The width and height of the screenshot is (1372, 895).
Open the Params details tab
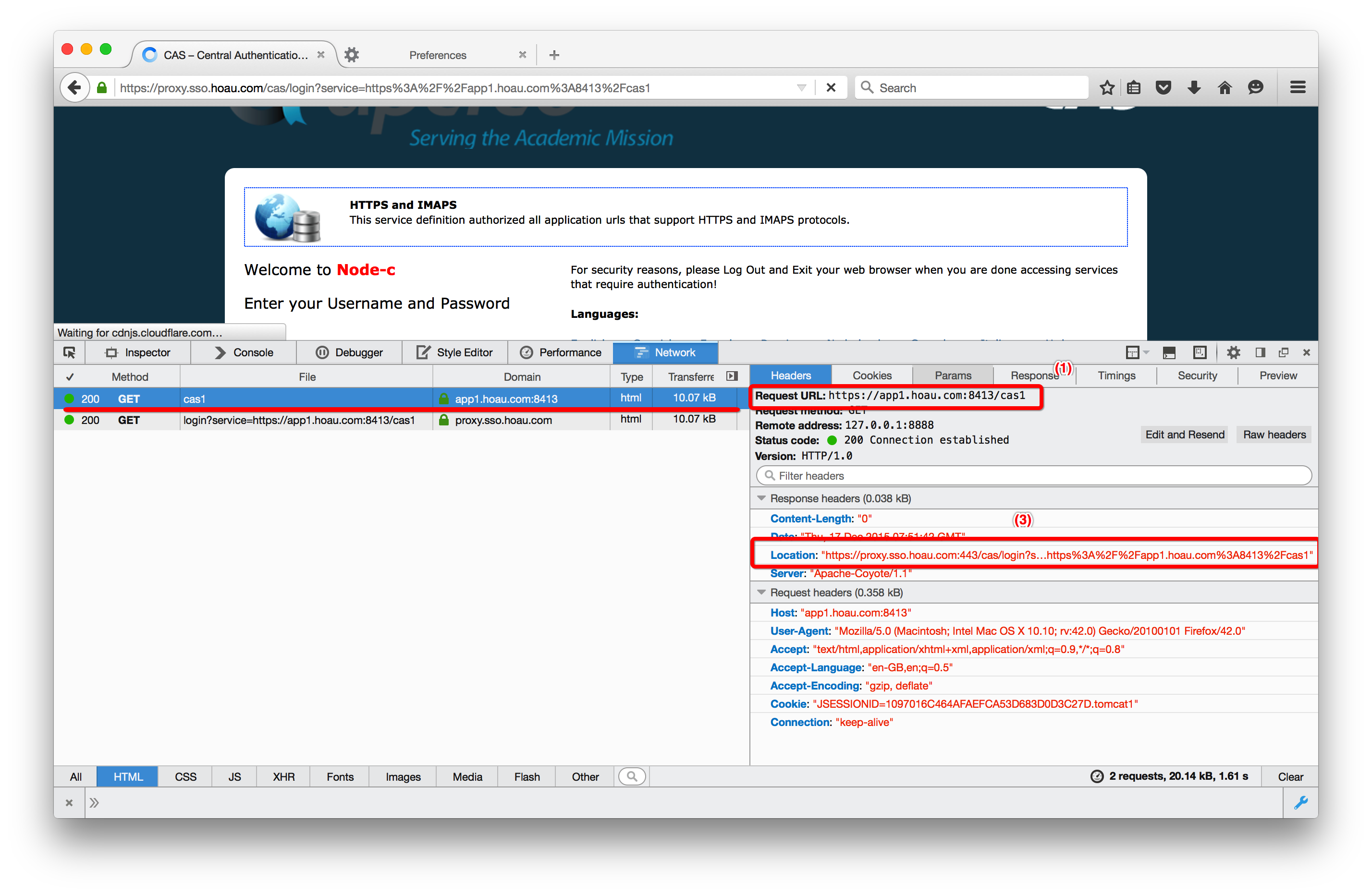pyautogui.click(x=952, y=375)
